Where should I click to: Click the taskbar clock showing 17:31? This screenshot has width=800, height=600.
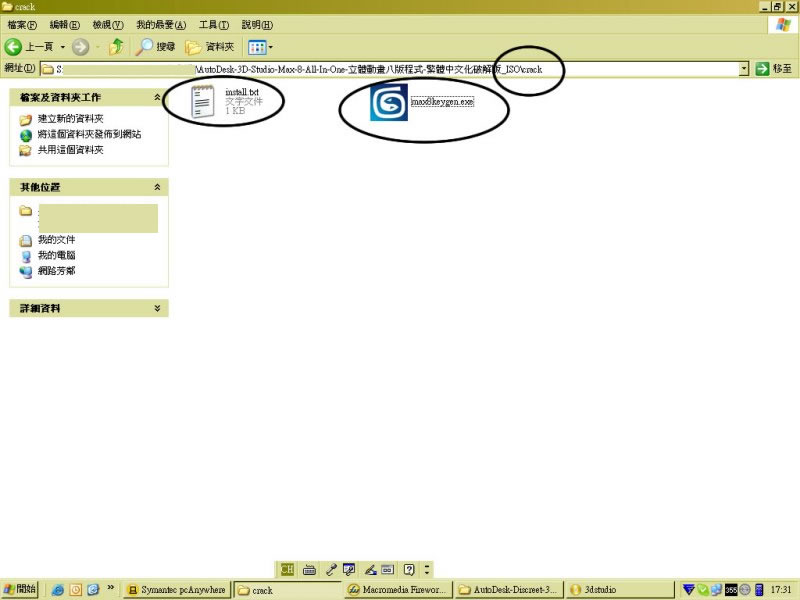click(781, 589)
